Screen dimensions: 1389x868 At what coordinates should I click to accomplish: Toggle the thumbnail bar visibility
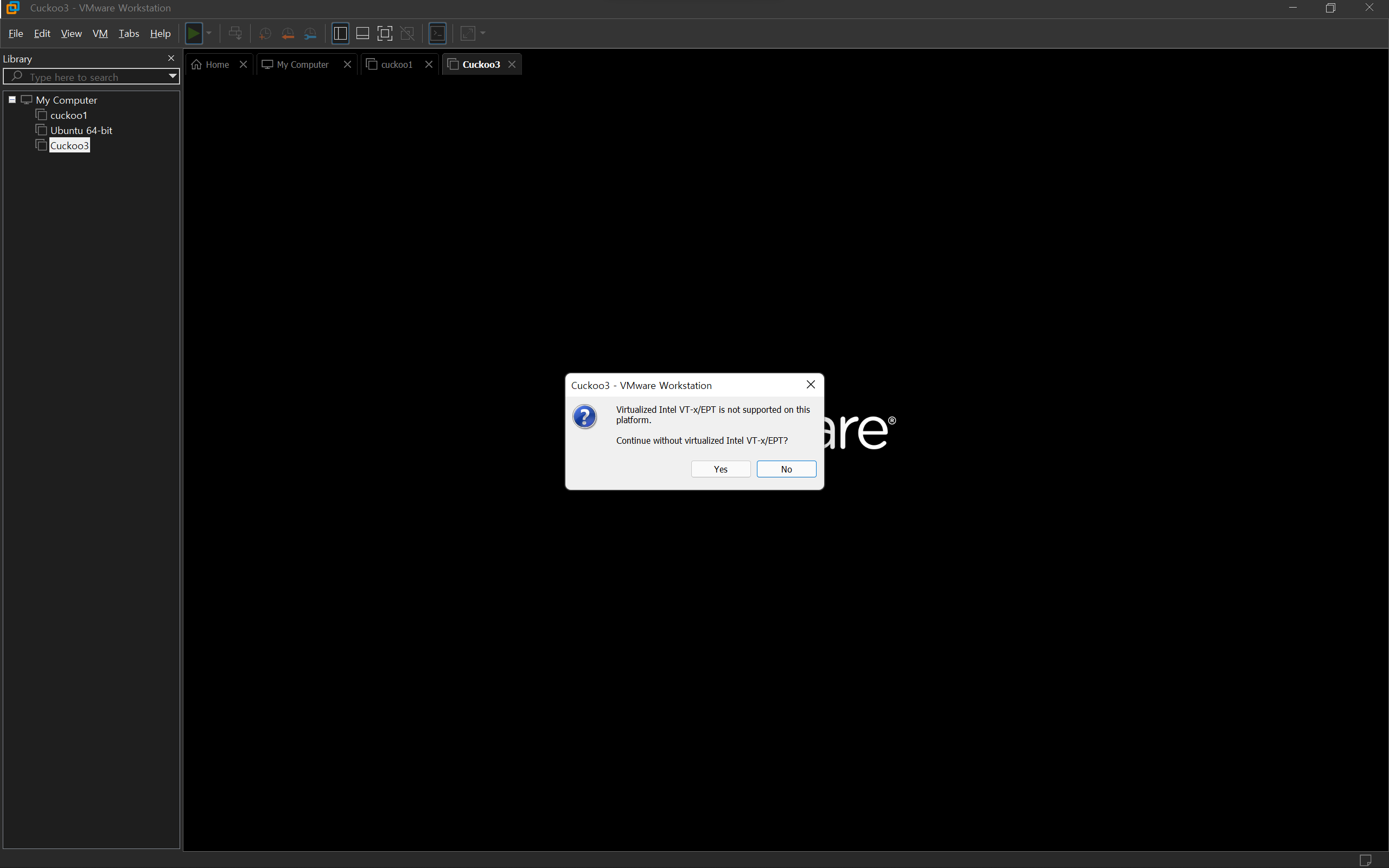pyautogui.click(x=362, y=33)
